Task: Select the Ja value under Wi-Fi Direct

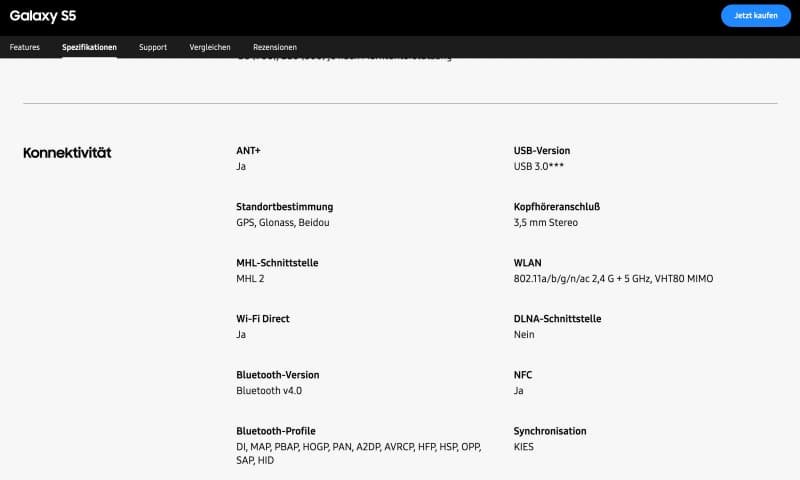Action: pyautogui.click(x=241, y=335)
